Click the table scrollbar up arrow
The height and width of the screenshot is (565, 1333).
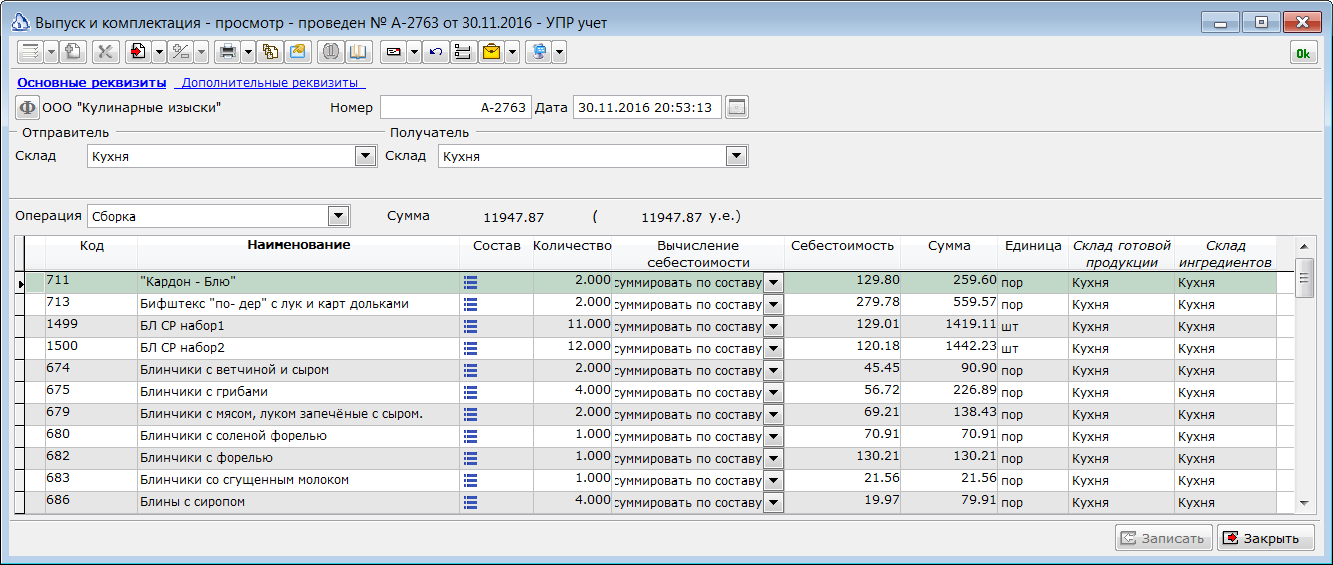click(1303, 246)
